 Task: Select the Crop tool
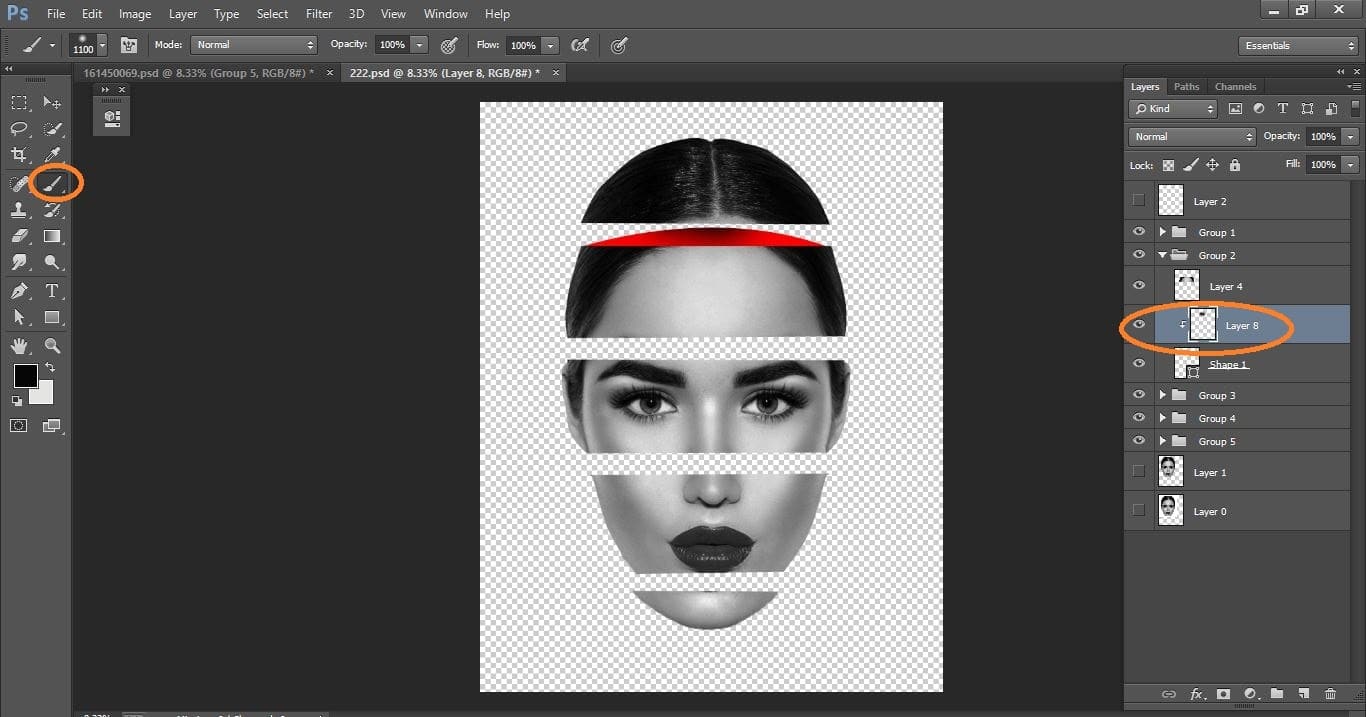point(19,155)
